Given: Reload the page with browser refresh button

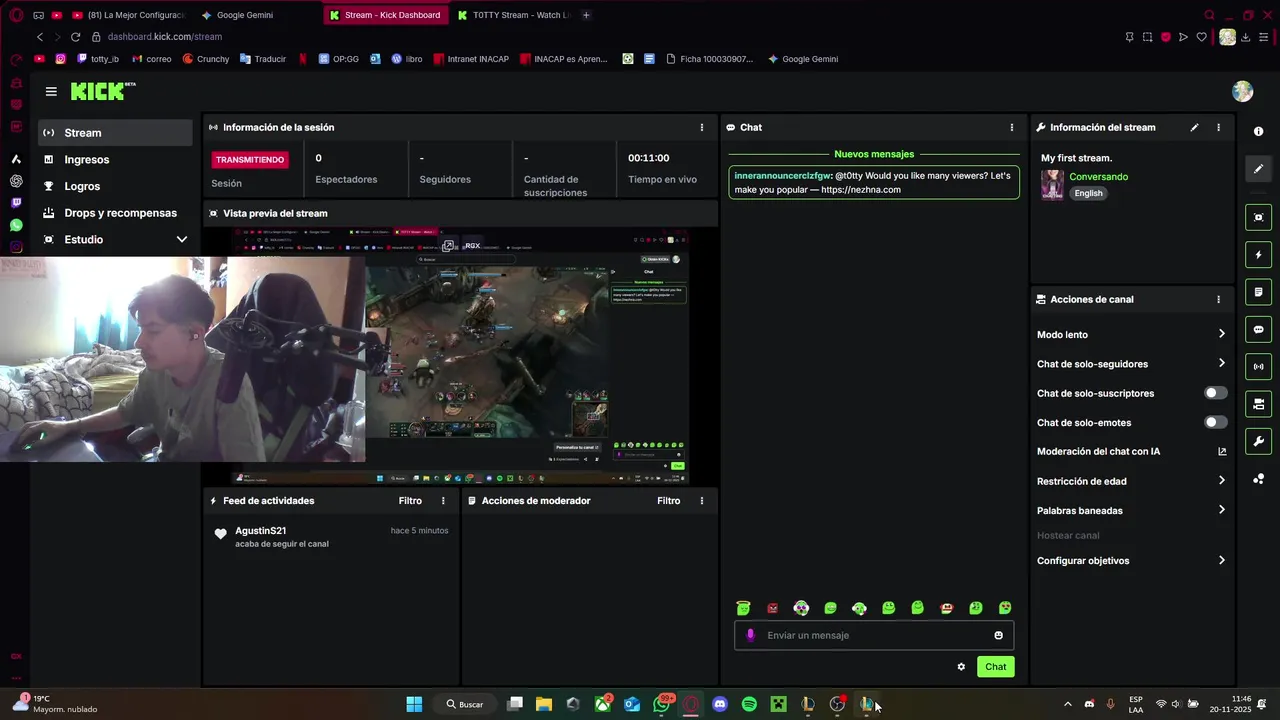Looking at the screenshot, I should point(75,37).
